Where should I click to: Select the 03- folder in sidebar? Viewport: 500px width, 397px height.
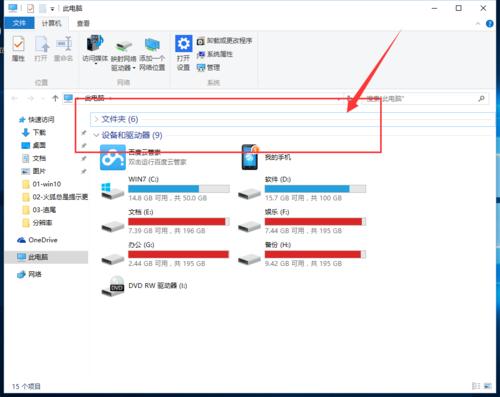(x=39, y=210)
